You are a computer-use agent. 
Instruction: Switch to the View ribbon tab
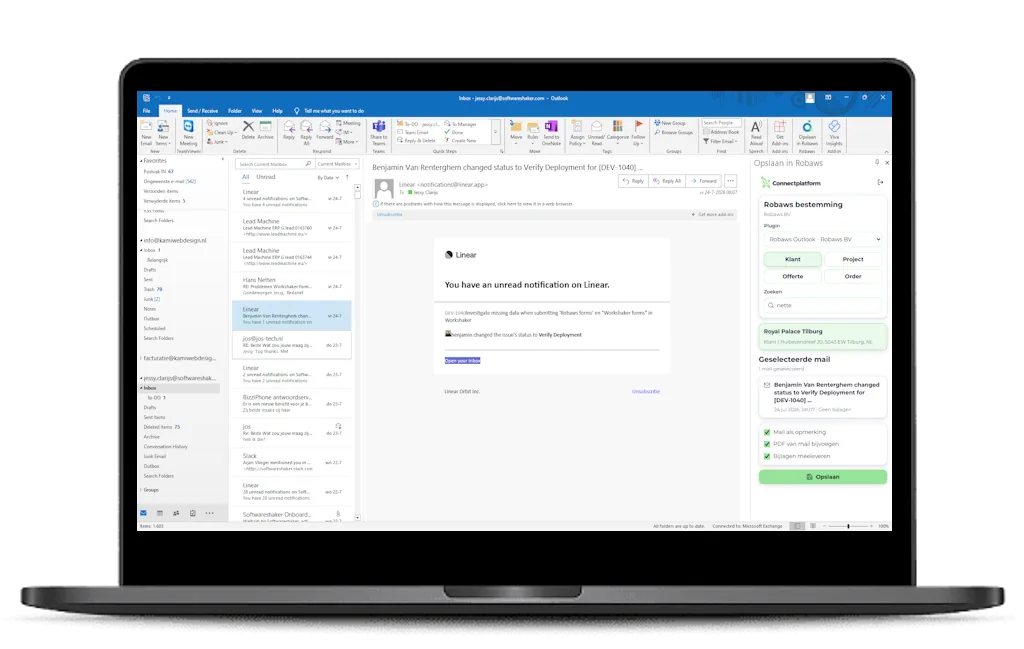pos(257,111)
